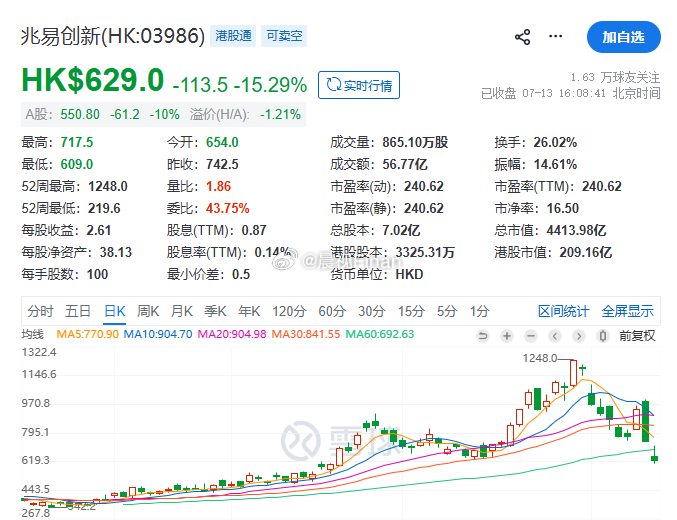The image size is (677, 520).
Task: Switch to the 五日 chart tab
Action: pos(78,311)
